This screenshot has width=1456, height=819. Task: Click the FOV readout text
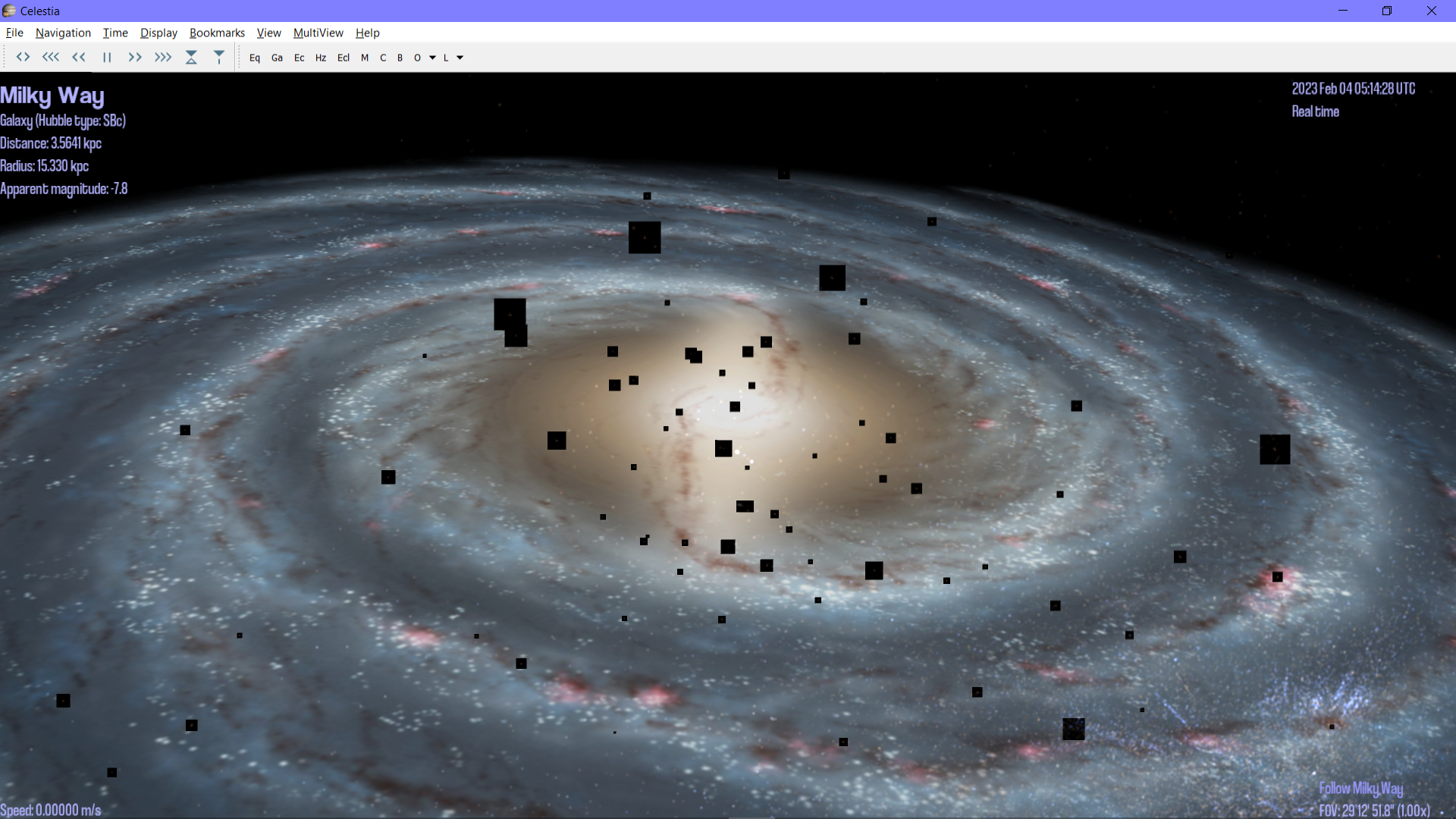1375,811
